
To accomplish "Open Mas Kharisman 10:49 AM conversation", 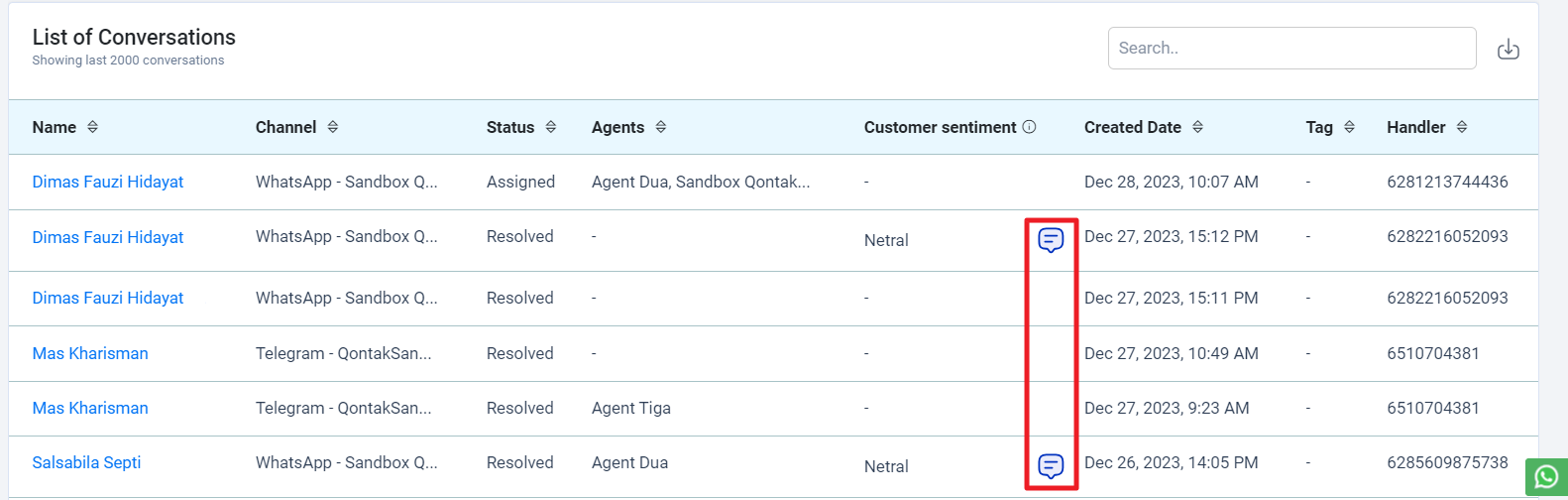I will point(90,353).
